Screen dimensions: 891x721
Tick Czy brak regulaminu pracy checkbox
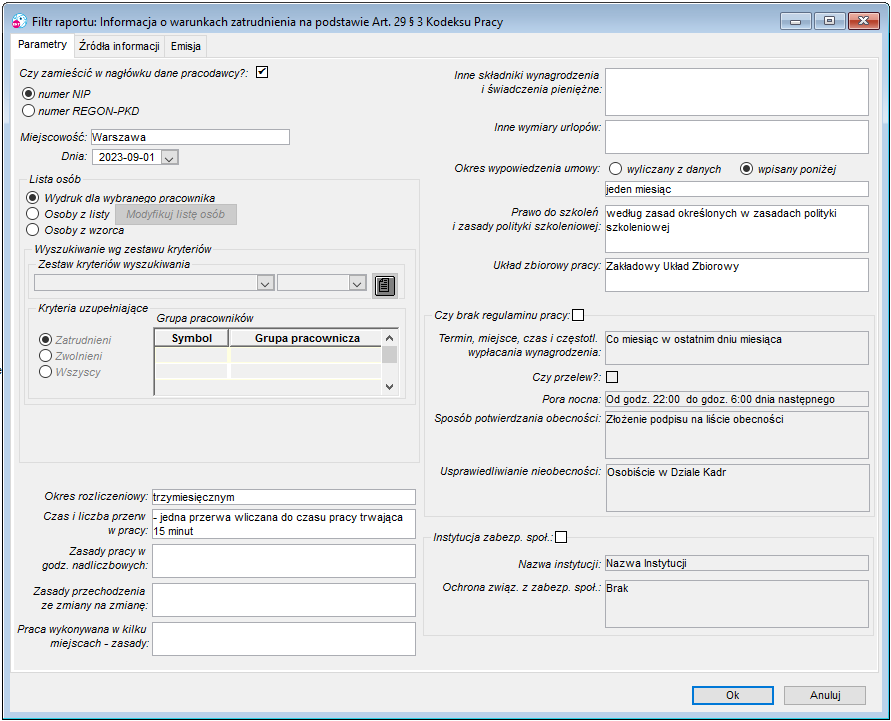tap(578, 315)
